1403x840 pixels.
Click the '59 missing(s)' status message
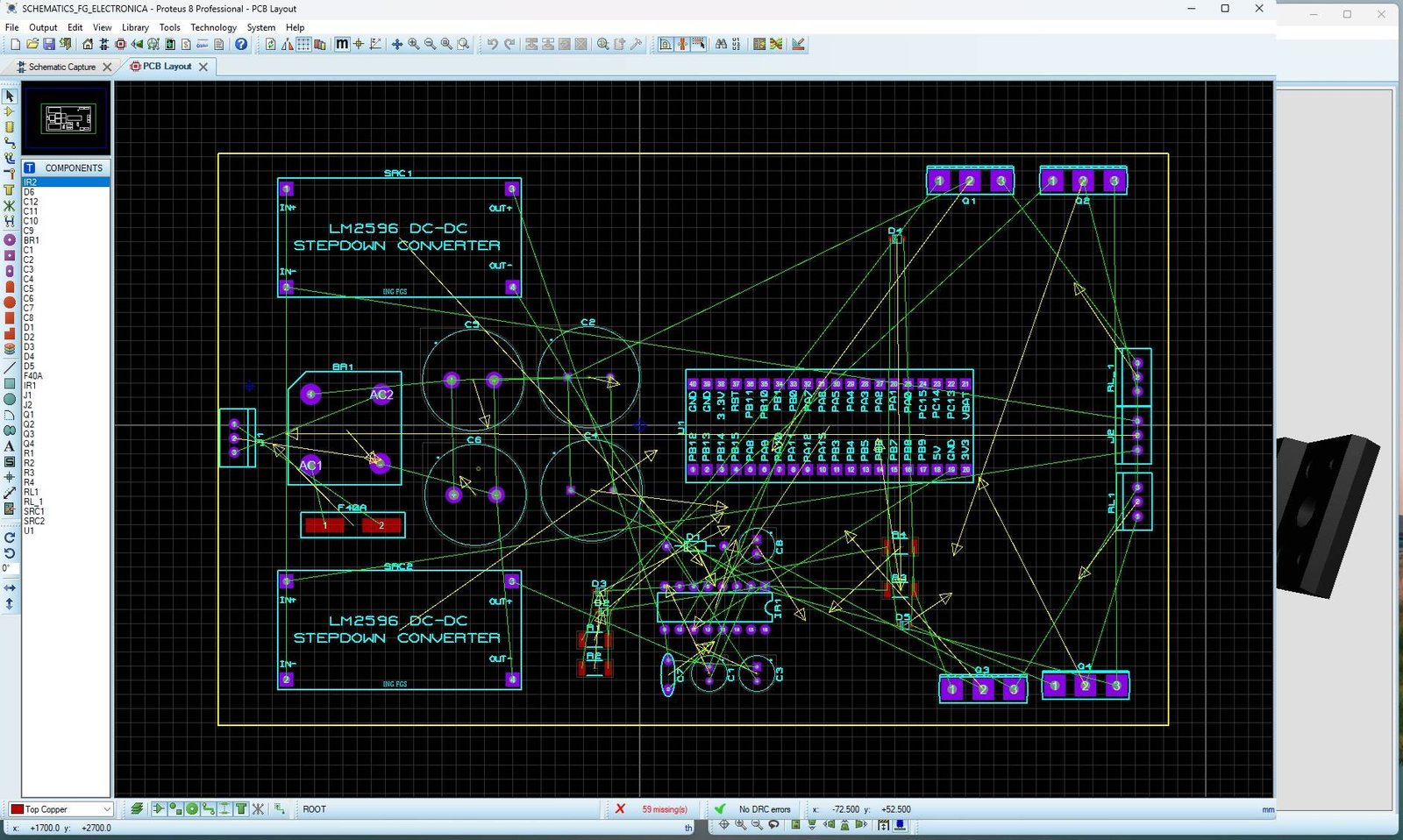click(664, 809)
